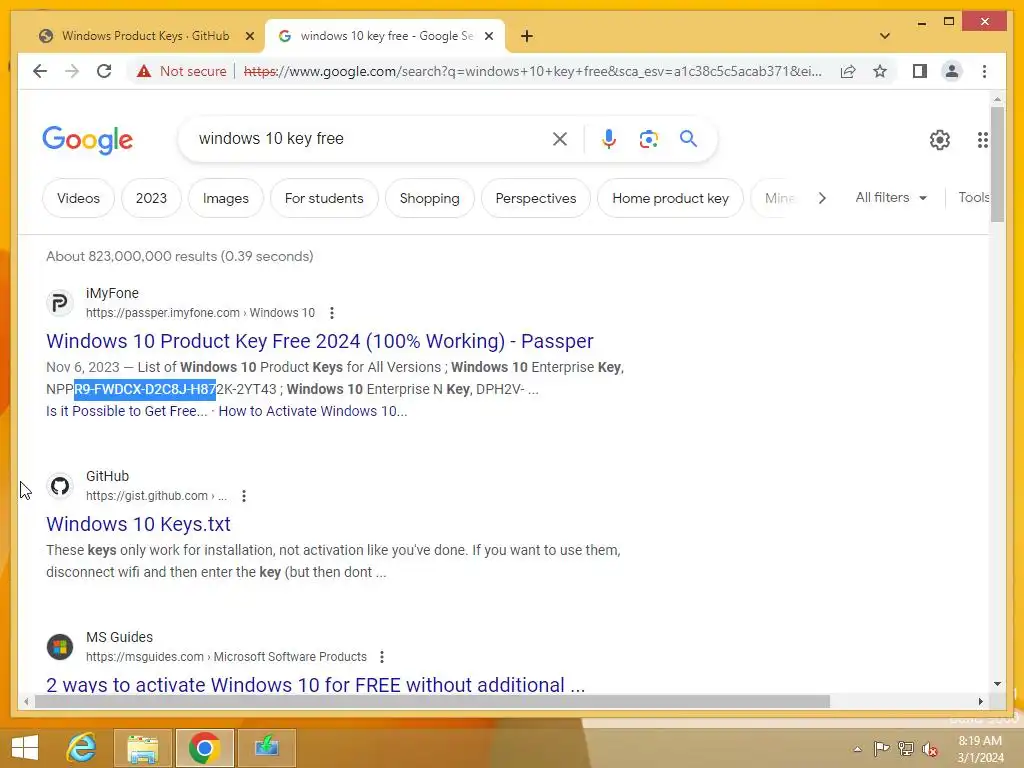This screenshot has height=768, width=1024.
Task: Go back with the browser back arrow
Action: [40, 71]
